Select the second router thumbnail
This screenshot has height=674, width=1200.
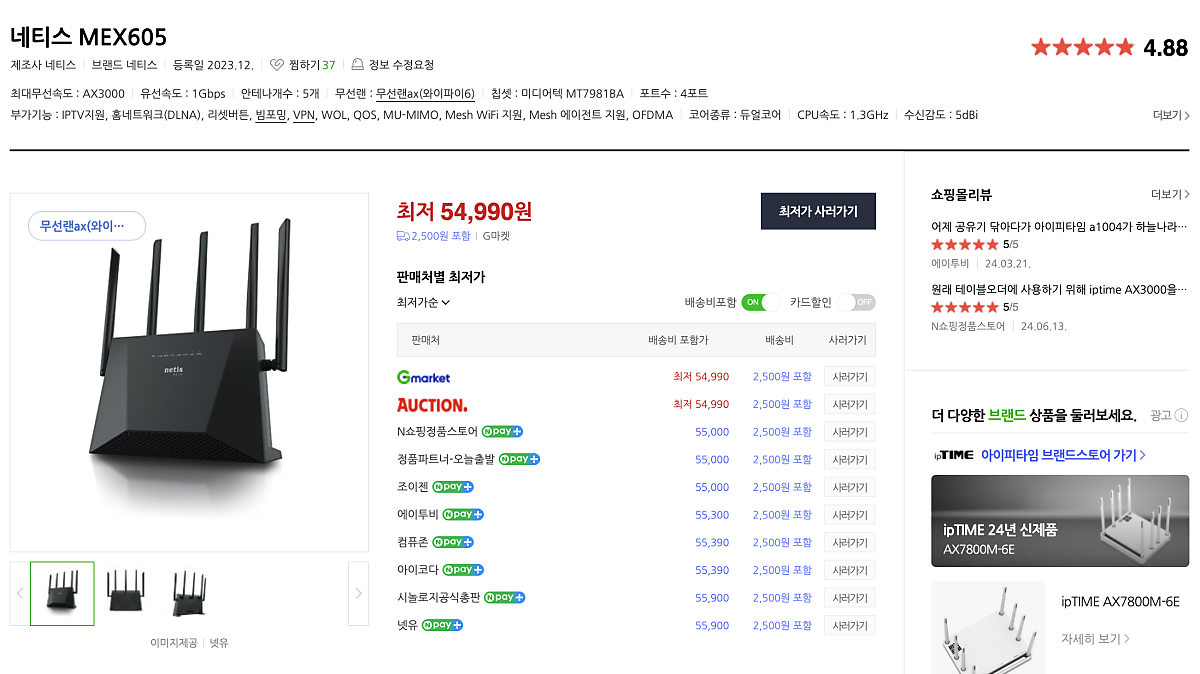click(x=126, y=593)
